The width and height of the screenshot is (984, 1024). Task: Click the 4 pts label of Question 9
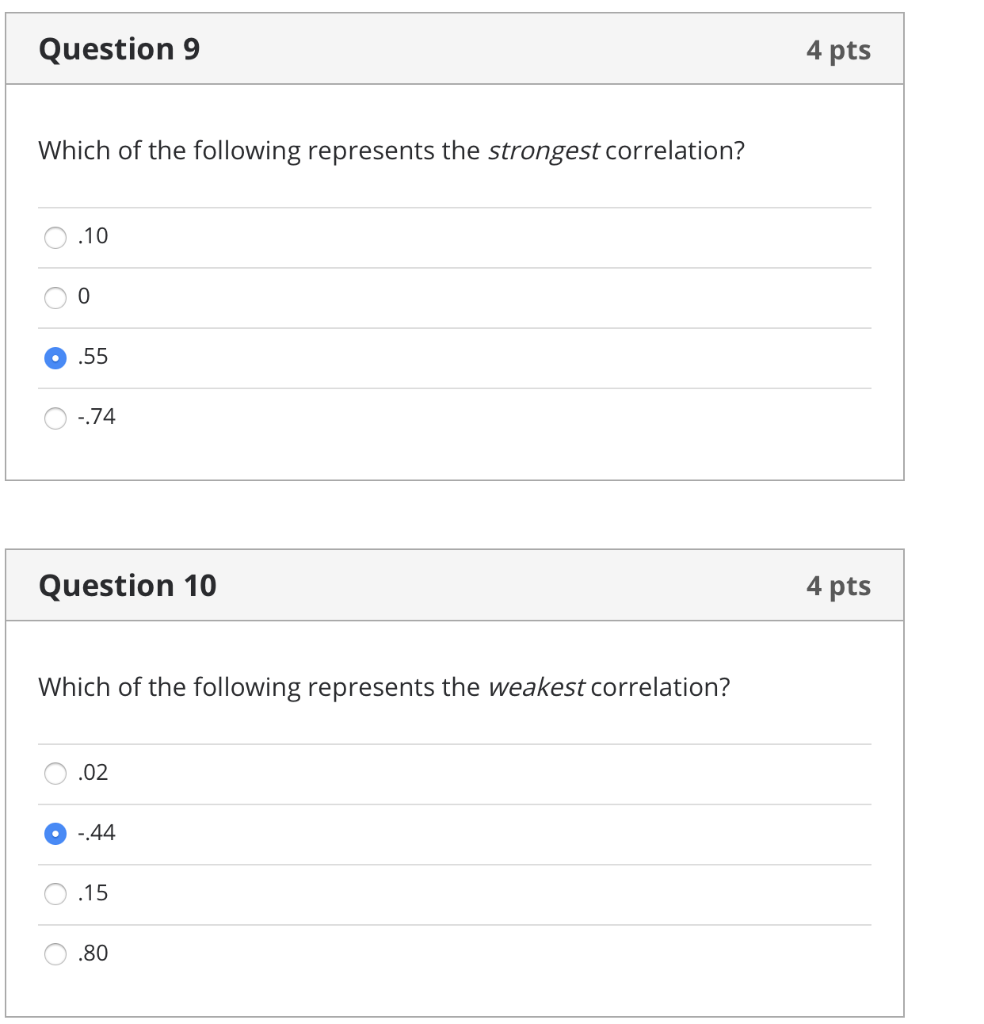[x=838, y=50]
